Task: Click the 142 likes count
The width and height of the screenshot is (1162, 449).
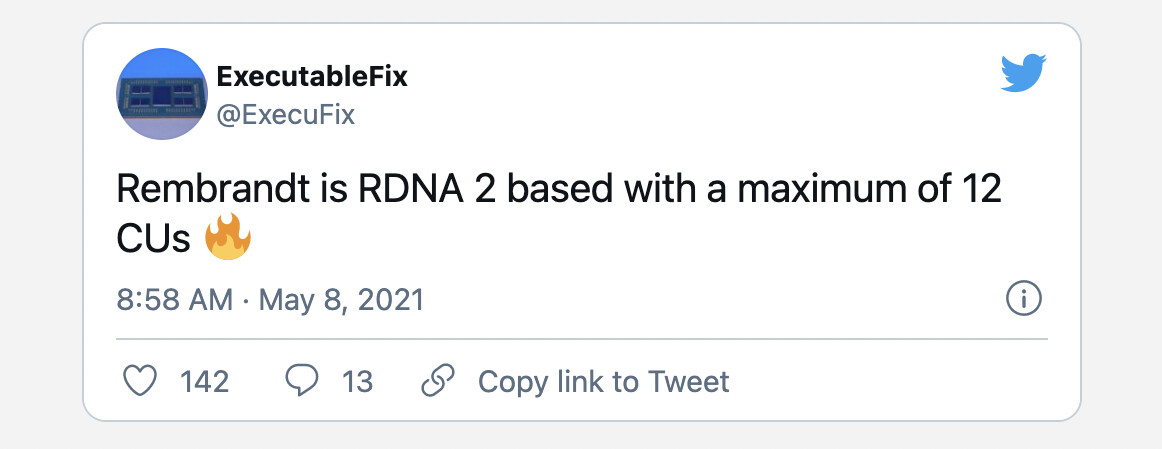Action: click(205, 382)
